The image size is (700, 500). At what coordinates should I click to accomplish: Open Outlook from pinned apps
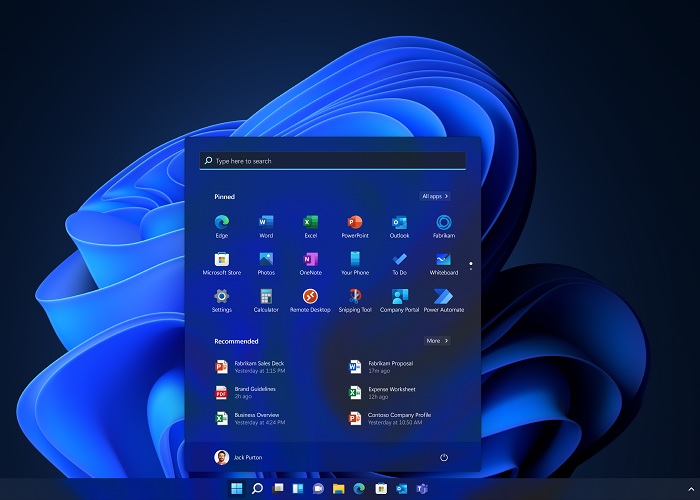pos(399,227)
